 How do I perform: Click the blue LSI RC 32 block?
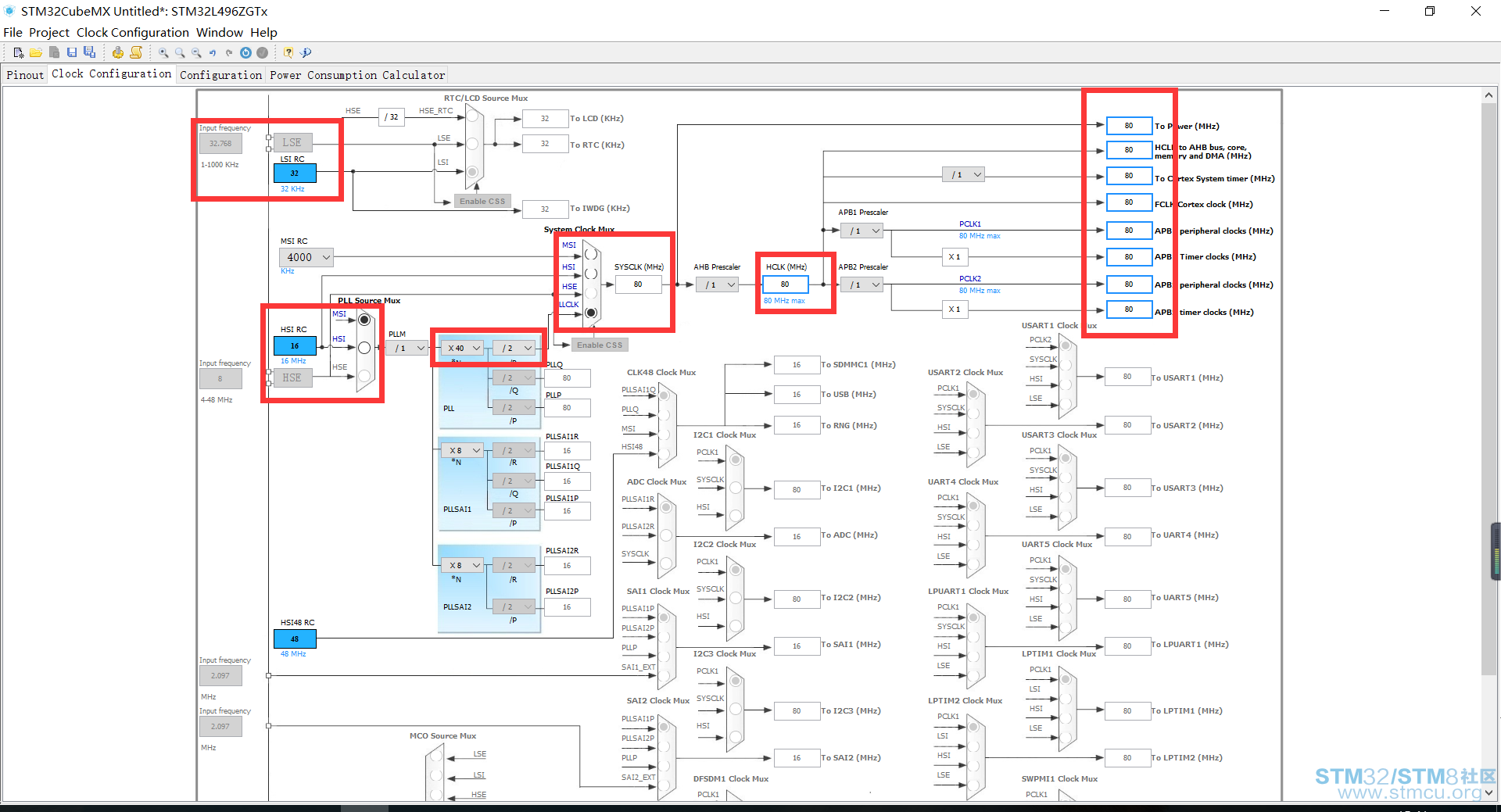pyautogui.click(x=295, y=173)
